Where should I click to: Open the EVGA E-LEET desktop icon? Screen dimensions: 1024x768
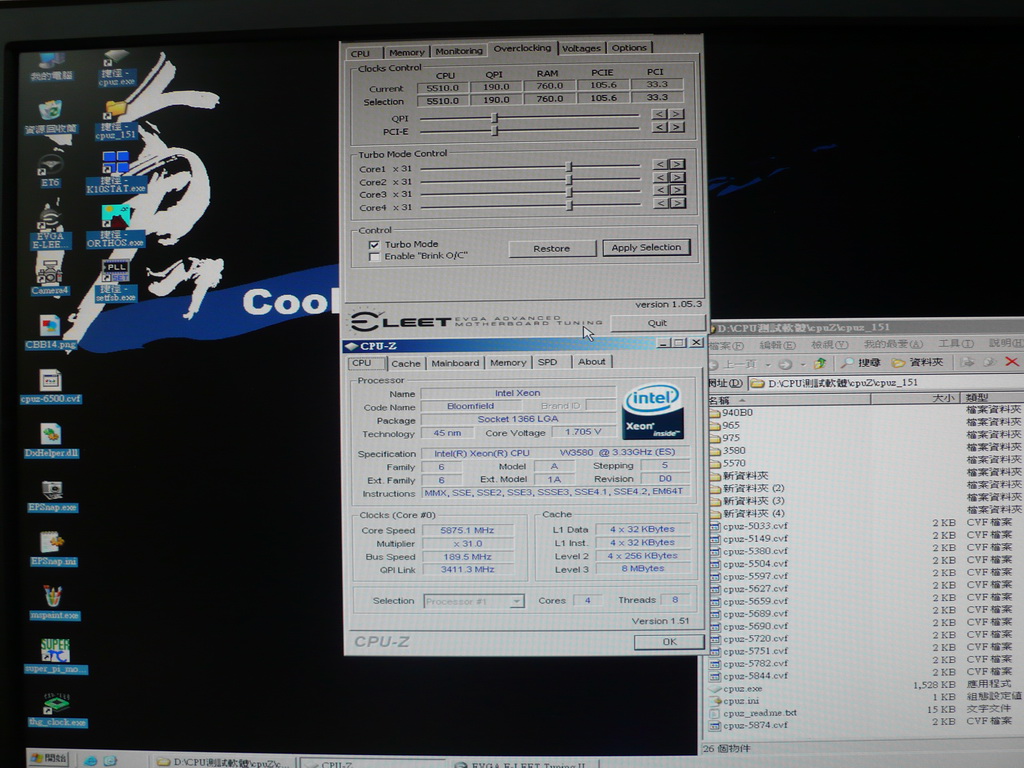point(50,227)
